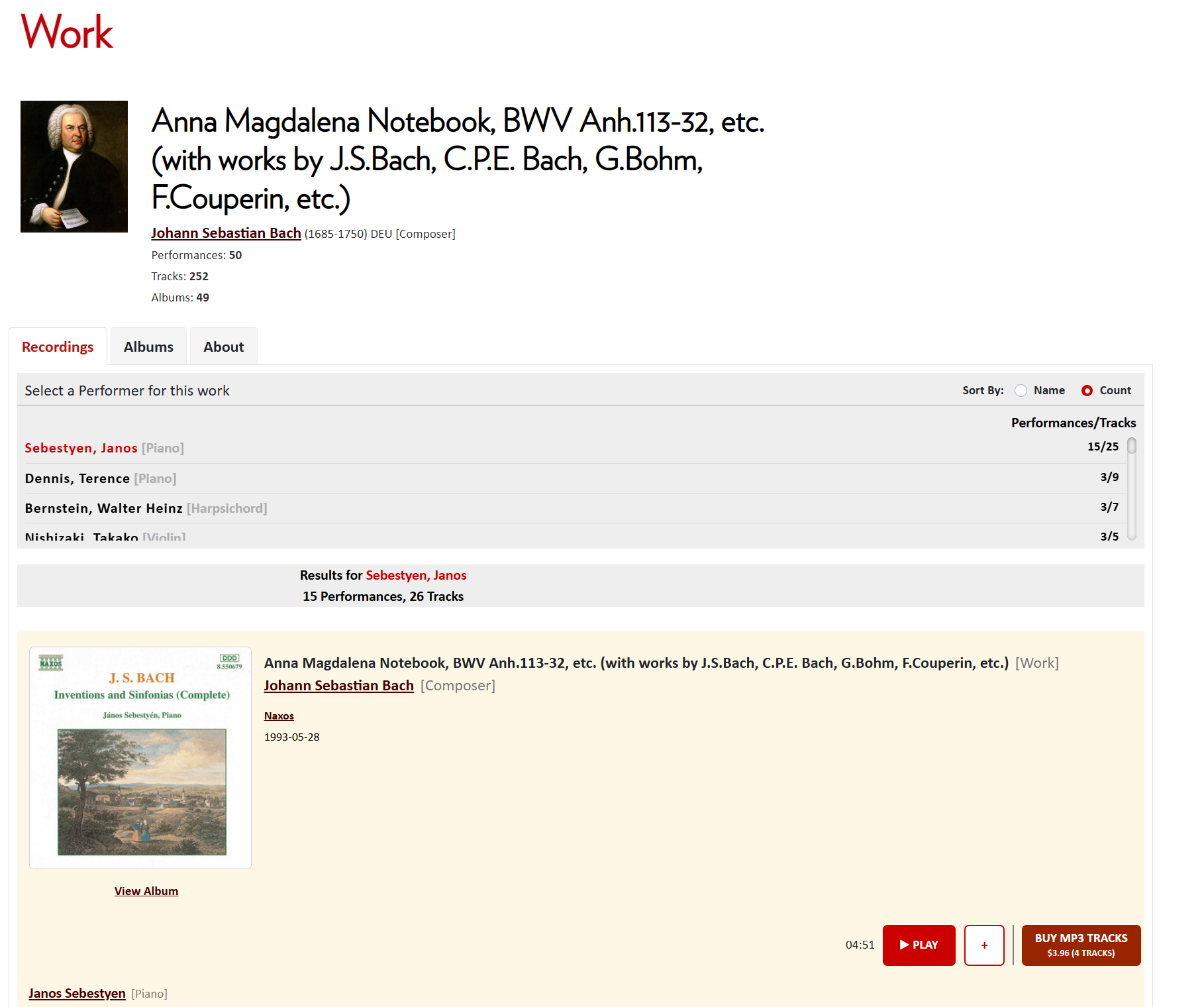Buy MP3 tracks for $3.96
1204x1007 pixels.
[x=1081, y=945]
